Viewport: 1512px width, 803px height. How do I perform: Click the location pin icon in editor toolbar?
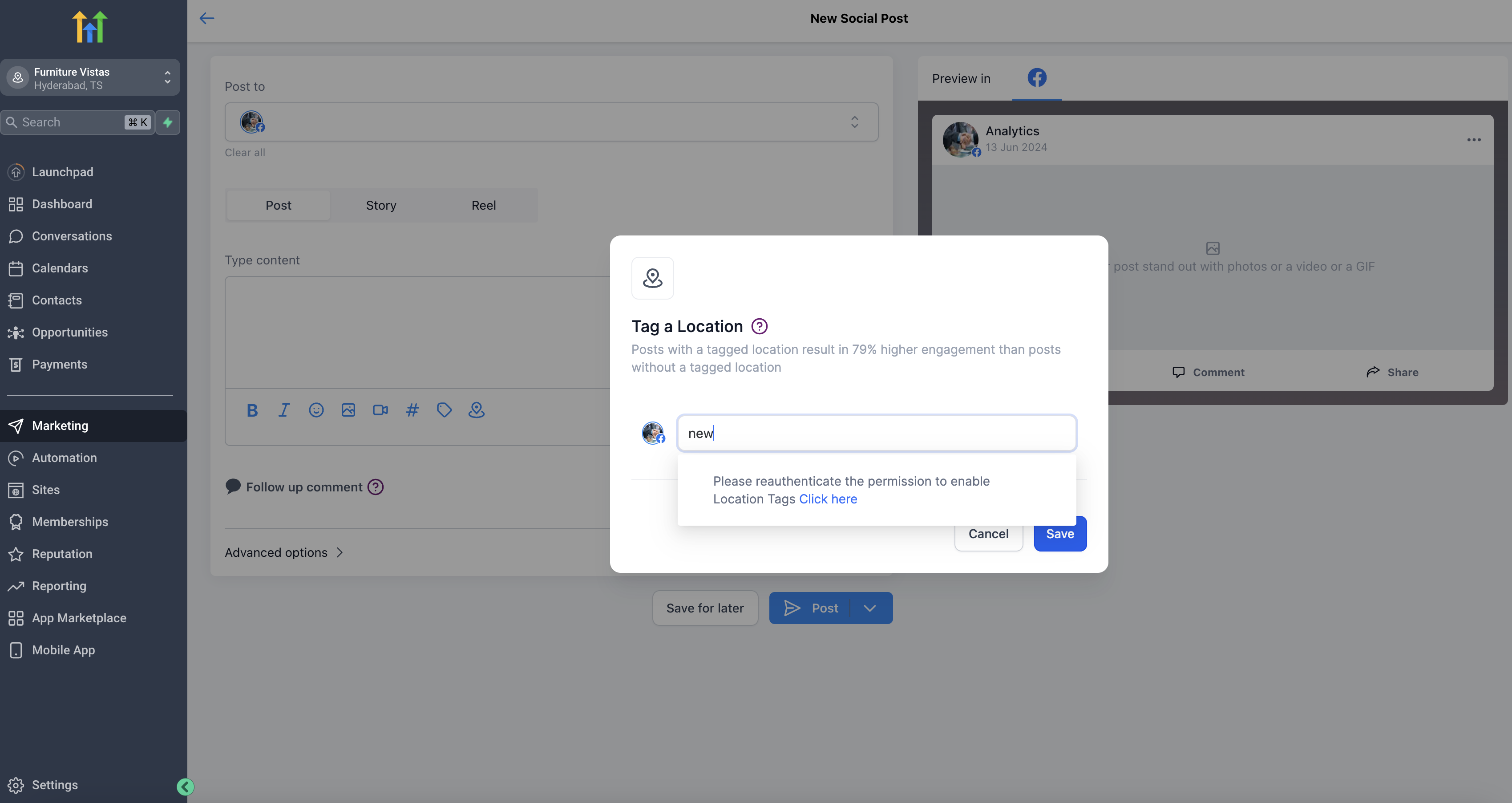(x=476, y=410)
